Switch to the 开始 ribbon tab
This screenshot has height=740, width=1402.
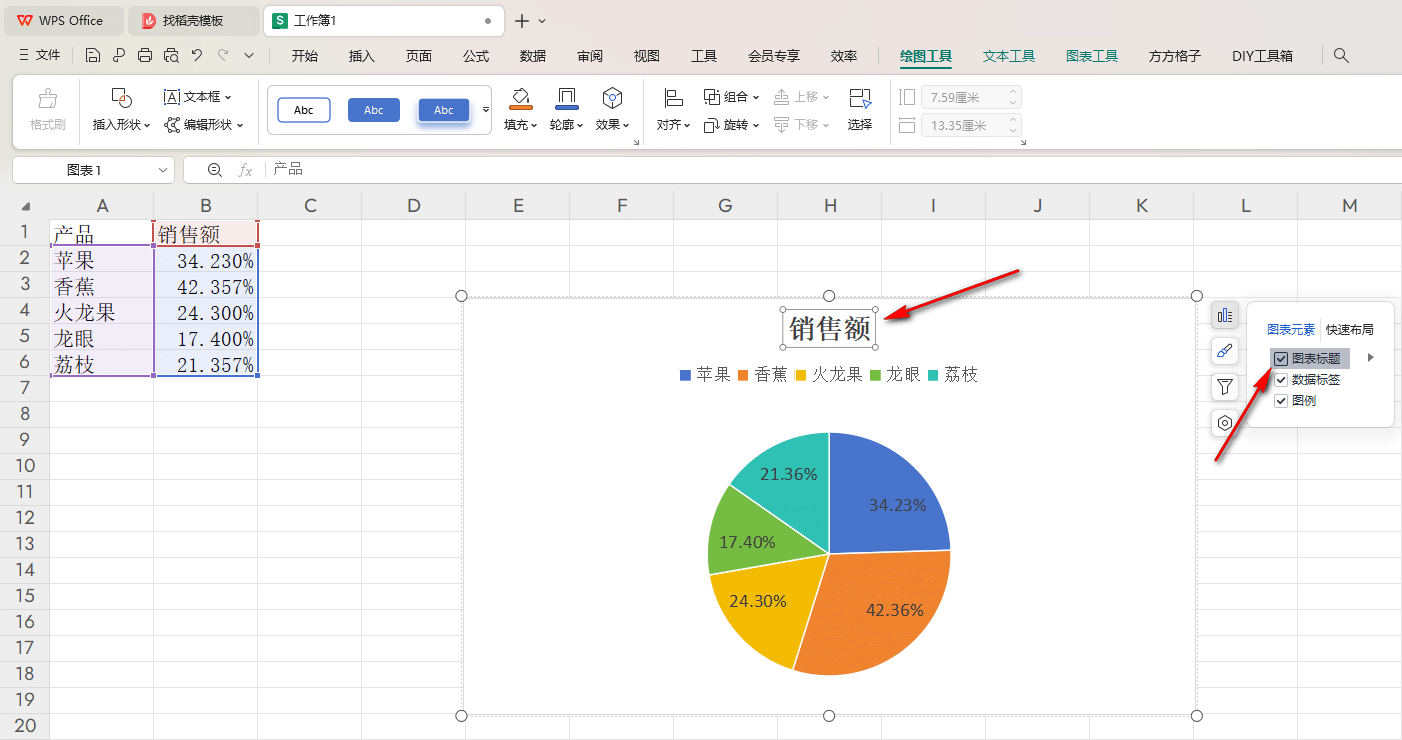click(305, 56)
